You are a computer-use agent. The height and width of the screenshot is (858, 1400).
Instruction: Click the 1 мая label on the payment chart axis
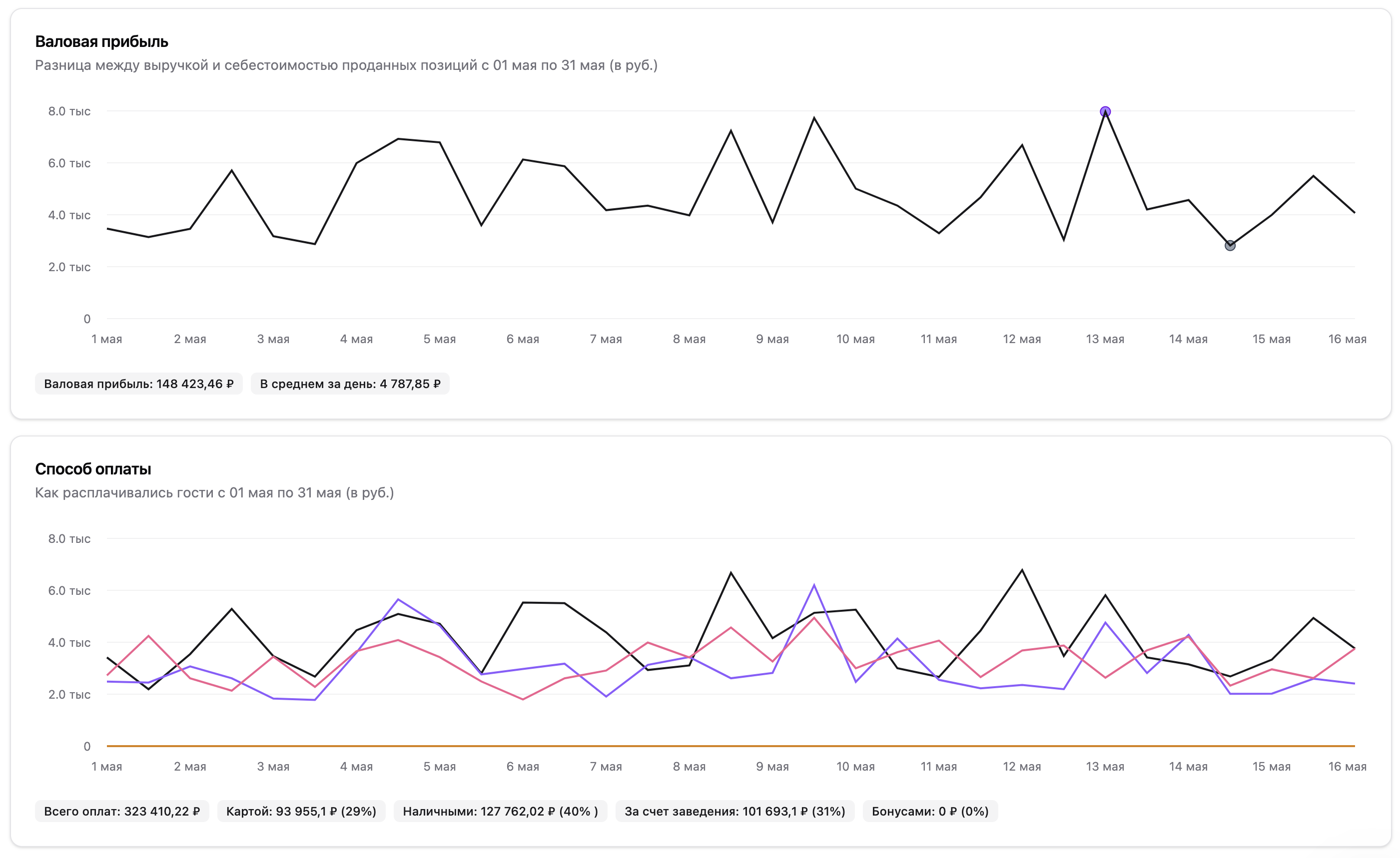(x=107, y=767)
